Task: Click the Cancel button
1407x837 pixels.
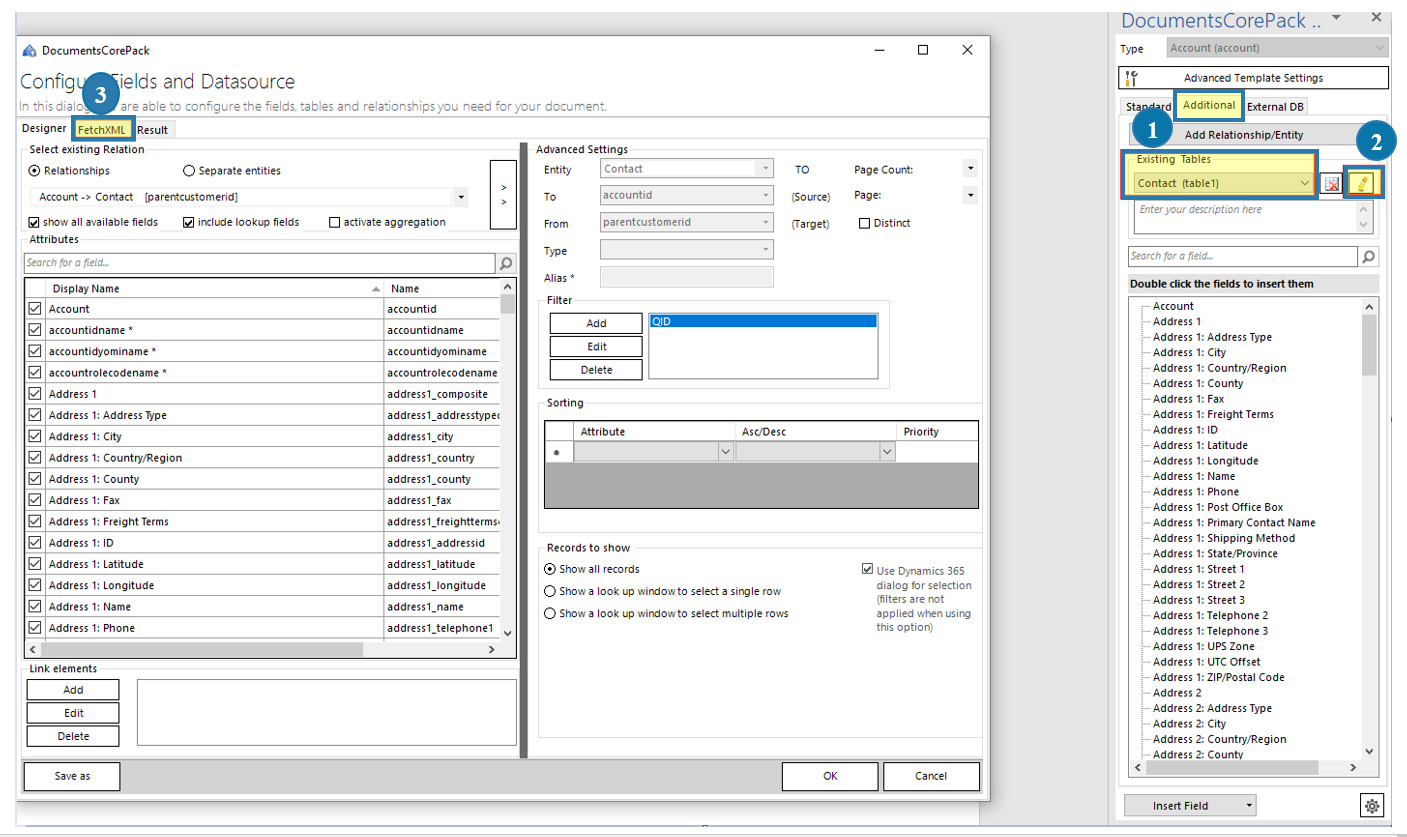Action: [931, 776]
